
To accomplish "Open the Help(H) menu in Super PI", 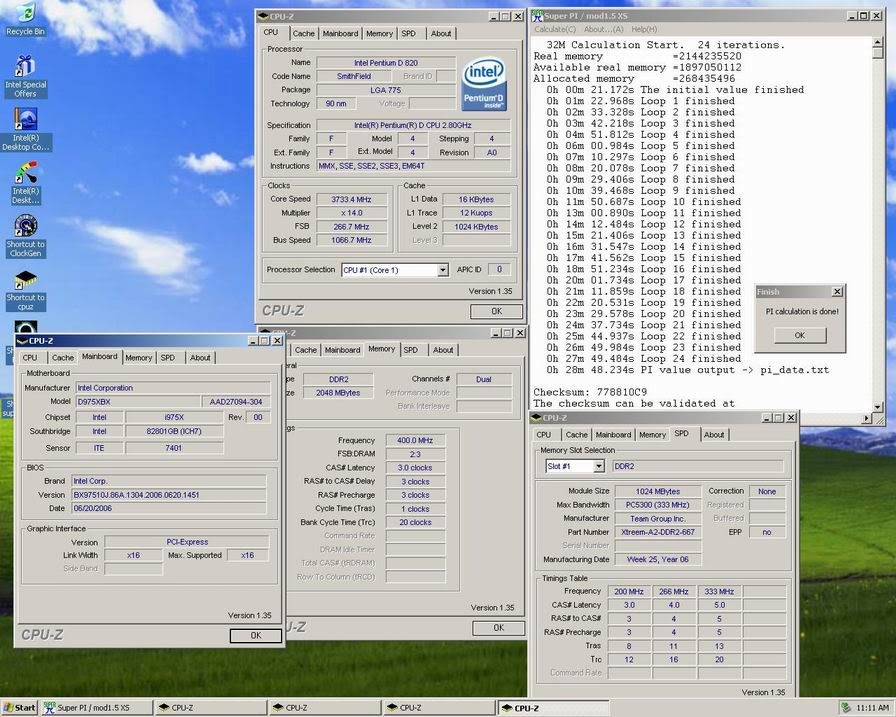I will click(x=644, y=30).
